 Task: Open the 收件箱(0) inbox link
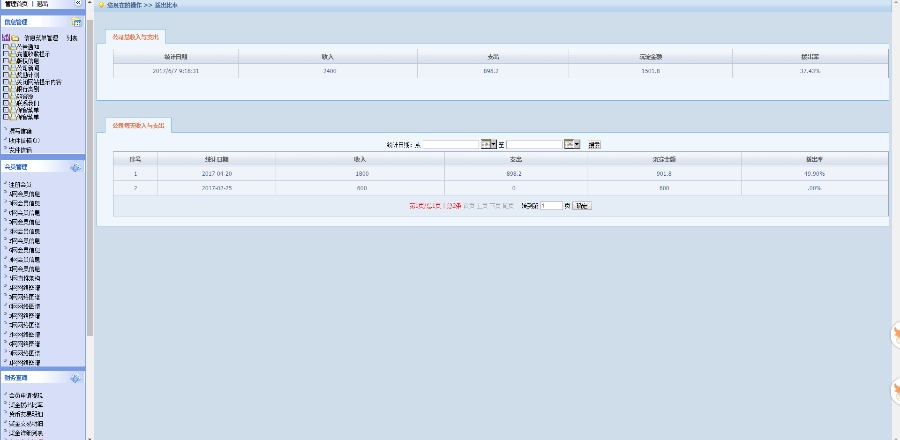(x=24, y=141)
